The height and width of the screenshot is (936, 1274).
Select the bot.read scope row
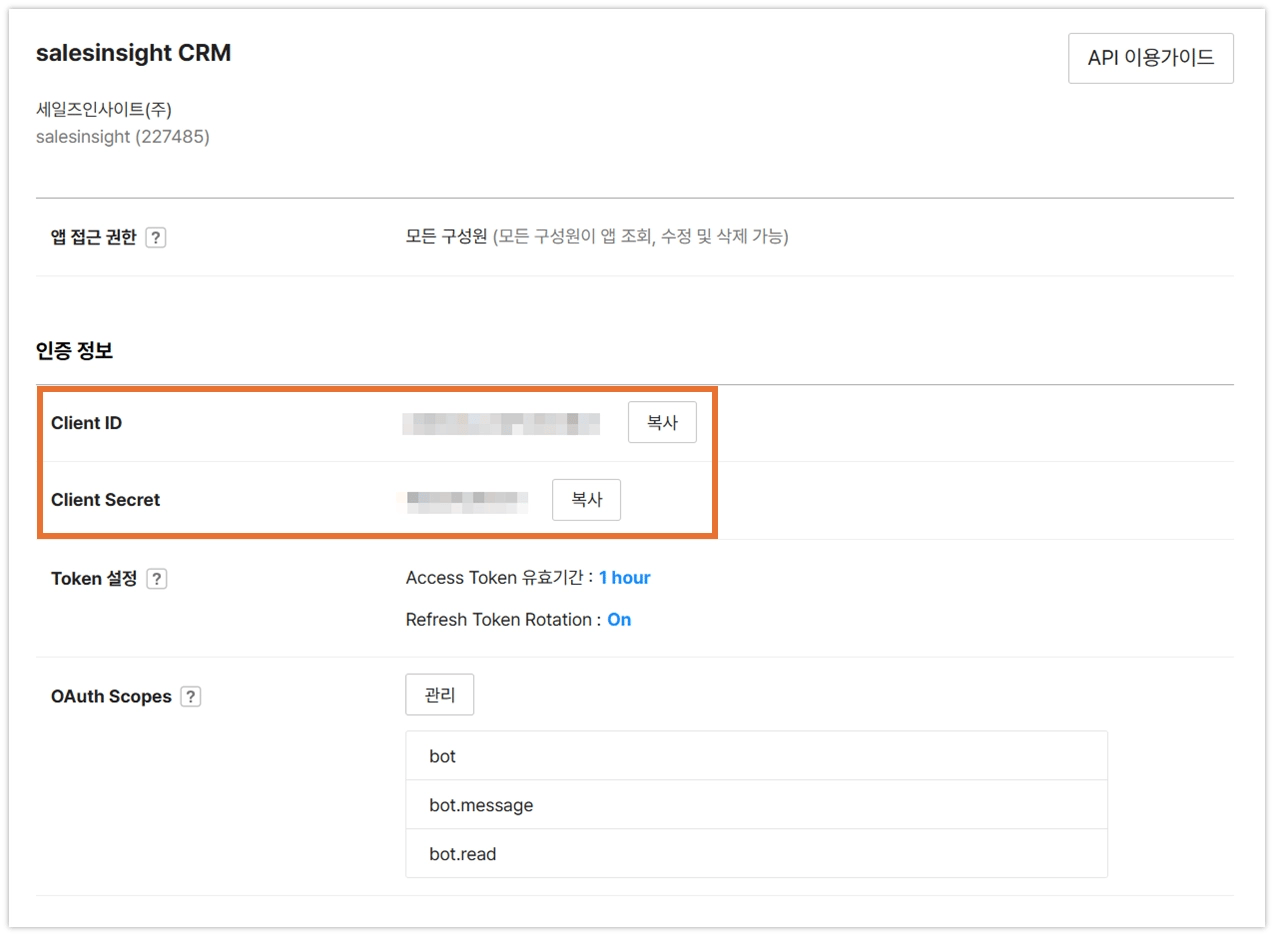tap(756, 854)
